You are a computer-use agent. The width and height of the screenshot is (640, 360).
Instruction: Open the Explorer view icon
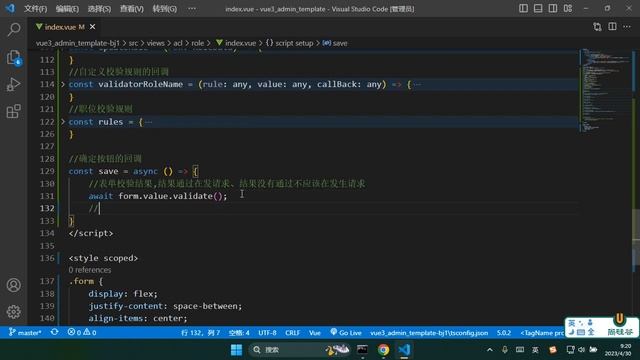[x=13, y=58]
